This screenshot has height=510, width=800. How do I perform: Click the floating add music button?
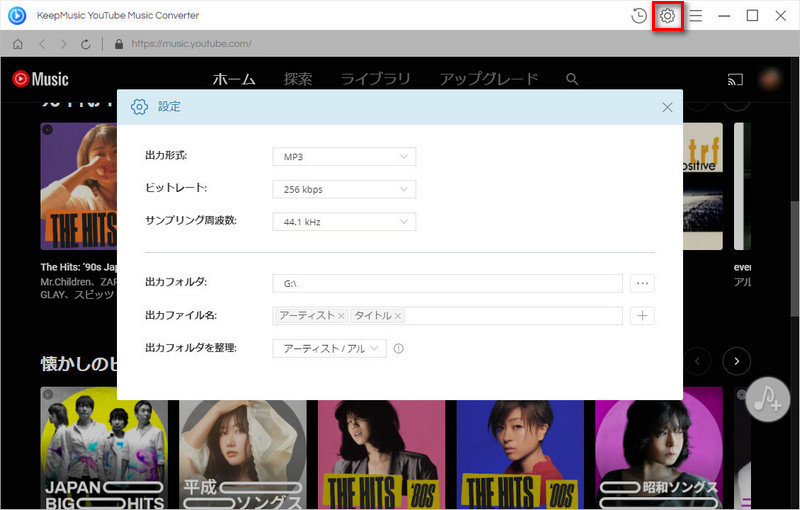(x=768, y=399)
